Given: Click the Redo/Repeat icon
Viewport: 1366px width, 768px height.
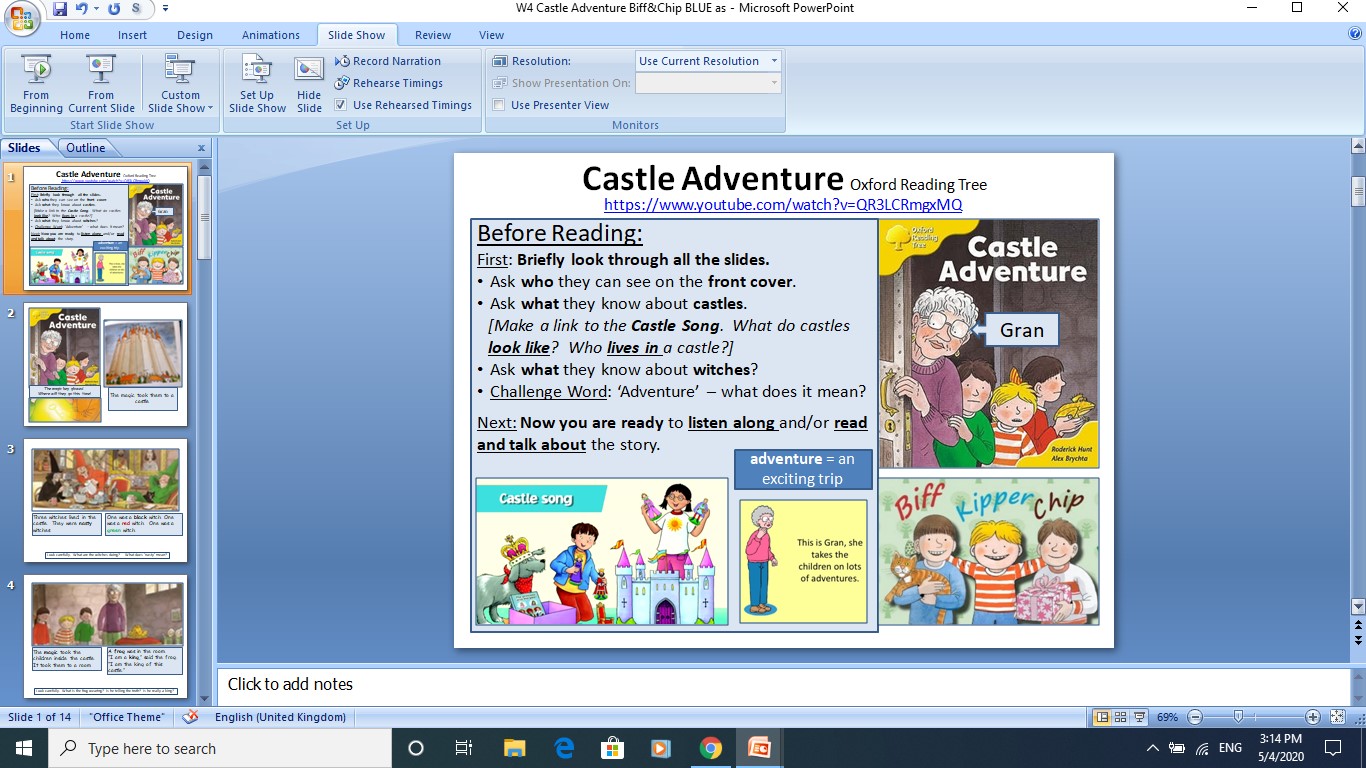Looking at the screenshot, I should click(x=113, y=9).
